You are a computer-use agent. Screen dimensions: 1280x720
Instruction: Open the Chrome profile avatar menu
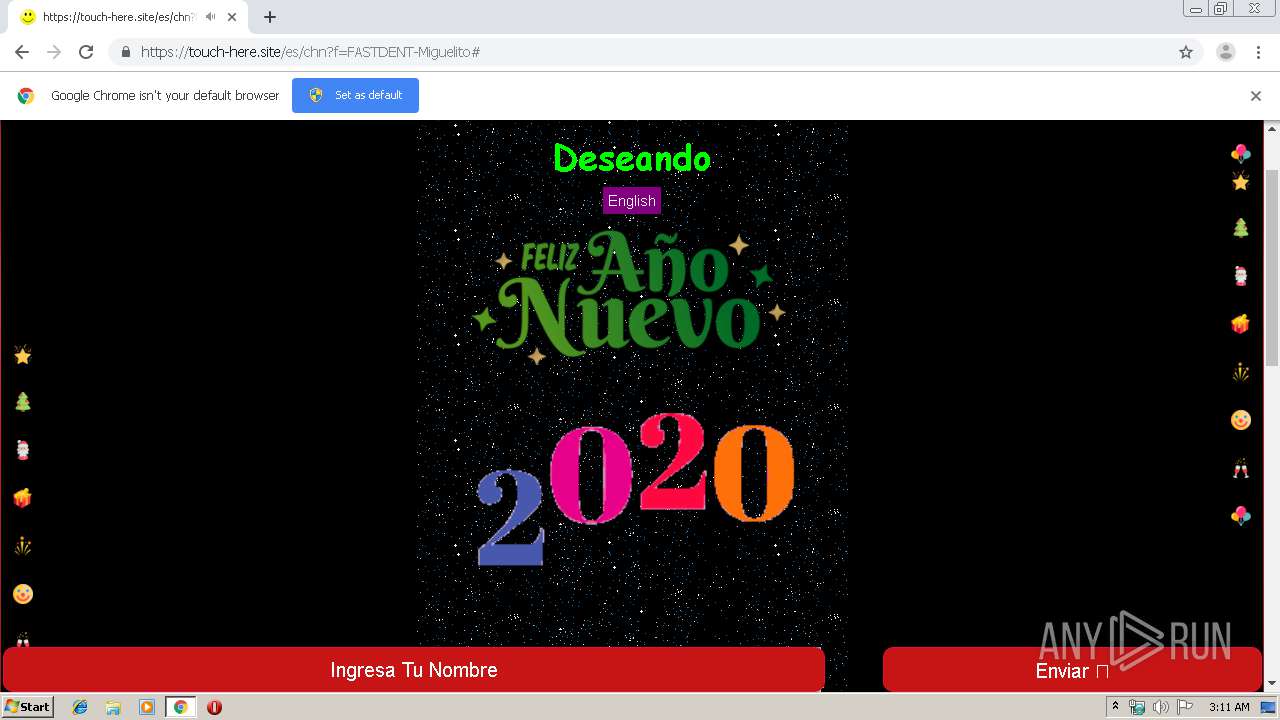pyautogui.click(x=1226, y=52)
